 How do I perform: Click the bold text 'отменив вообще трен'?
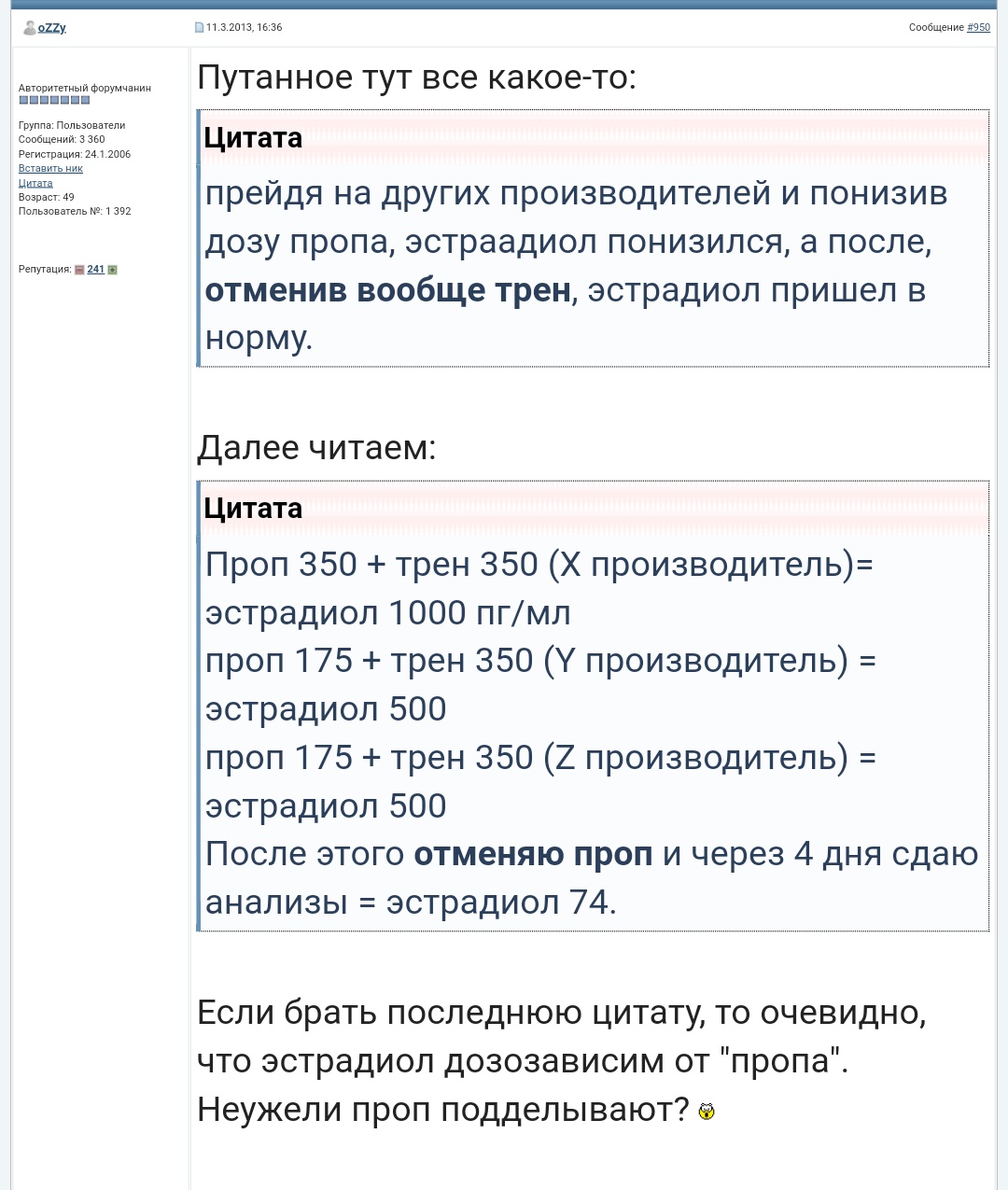pos(387,290)
